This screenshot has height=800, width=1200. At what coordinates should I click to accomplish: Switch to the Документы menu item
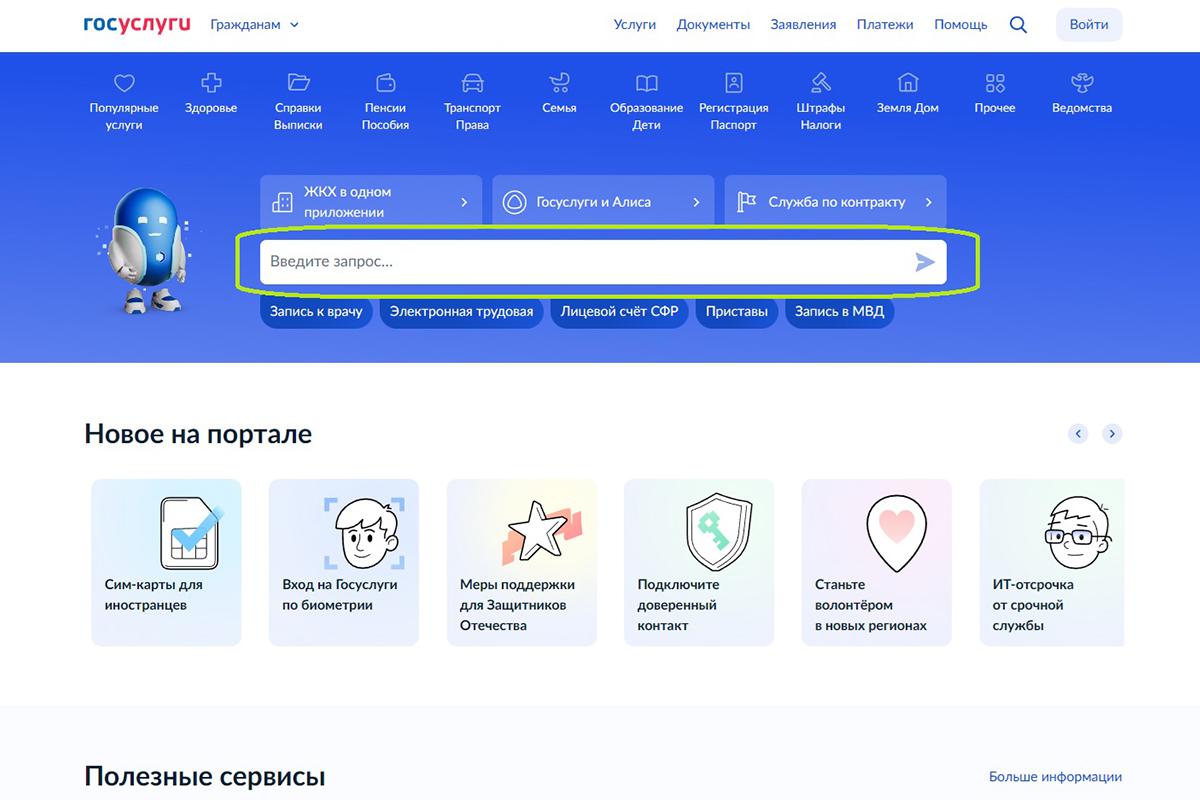[713, 24]
